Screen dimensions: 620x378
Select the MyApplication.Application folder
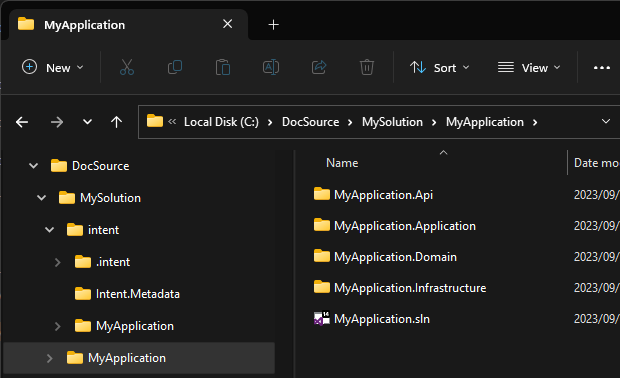point(405,226)
